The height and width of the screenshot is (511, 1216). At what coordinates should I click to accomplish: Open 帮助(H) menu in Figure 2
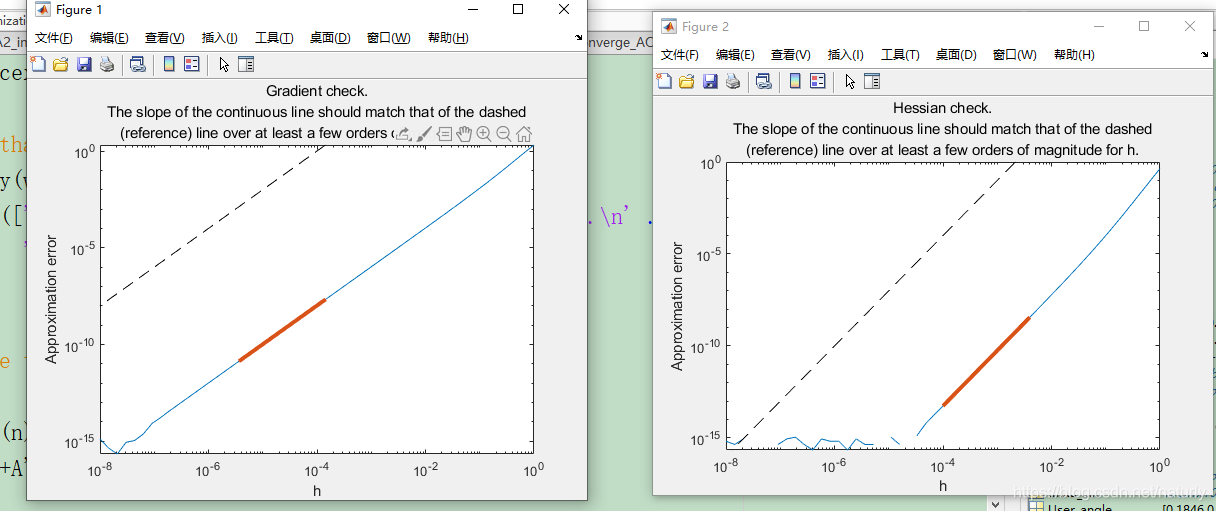[1074, 55]
